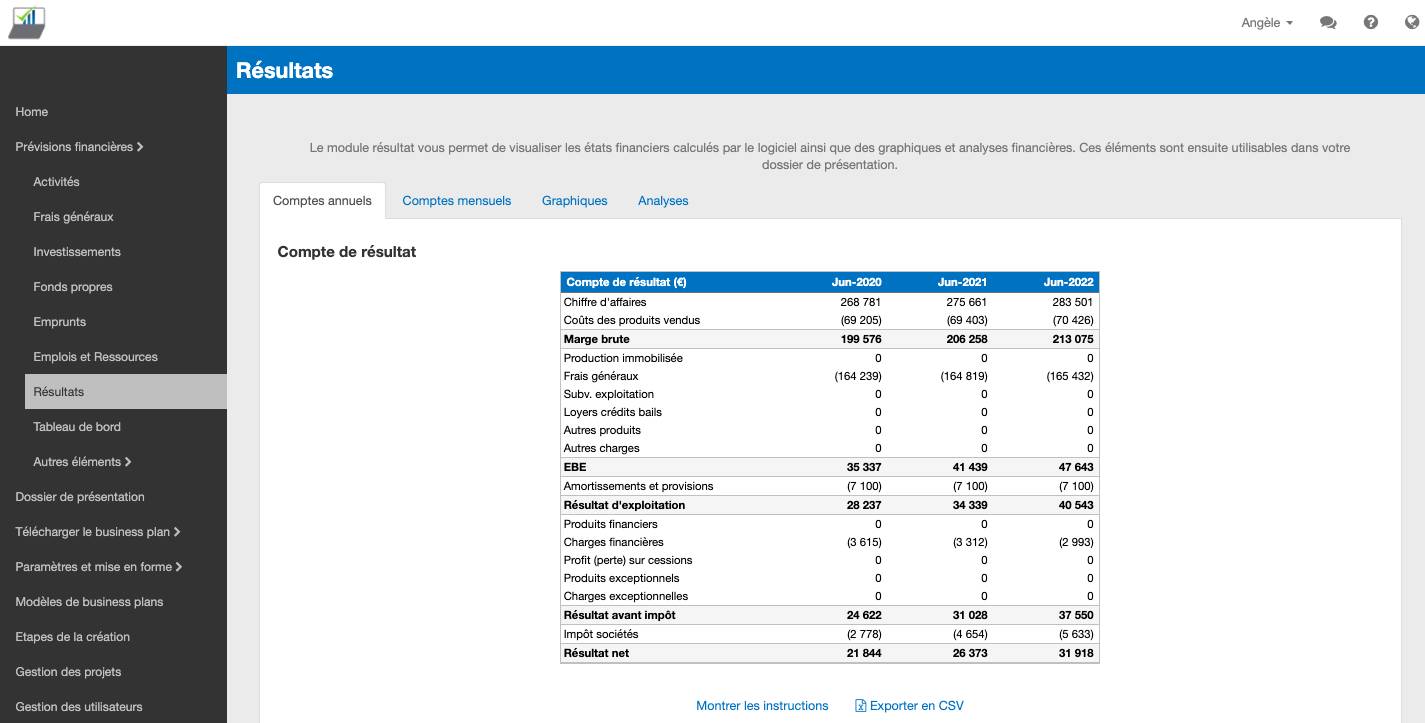Open Emprunts in sidebar
Image resolution: width=1425 pixels, height=723 pixels.
(x=59, y=322)
